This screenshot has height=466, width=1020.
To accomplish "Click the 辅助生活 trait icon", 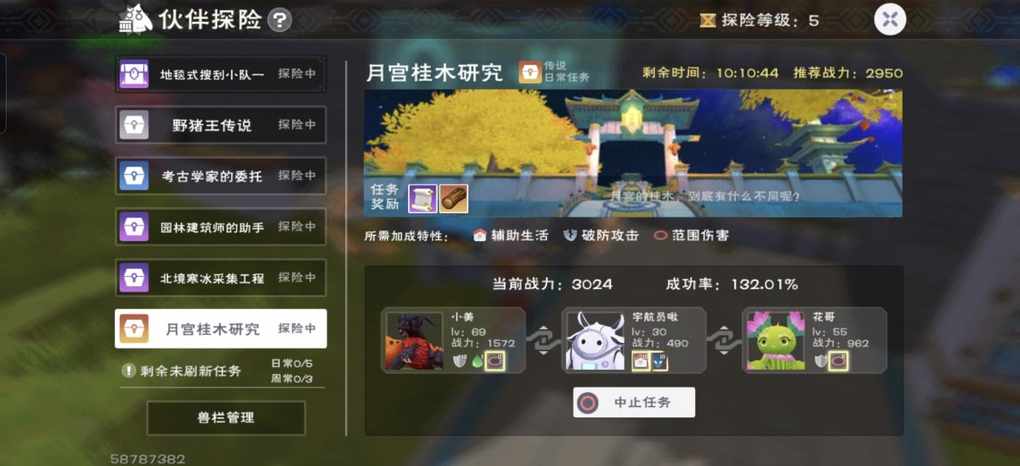I will pos(480,236).
